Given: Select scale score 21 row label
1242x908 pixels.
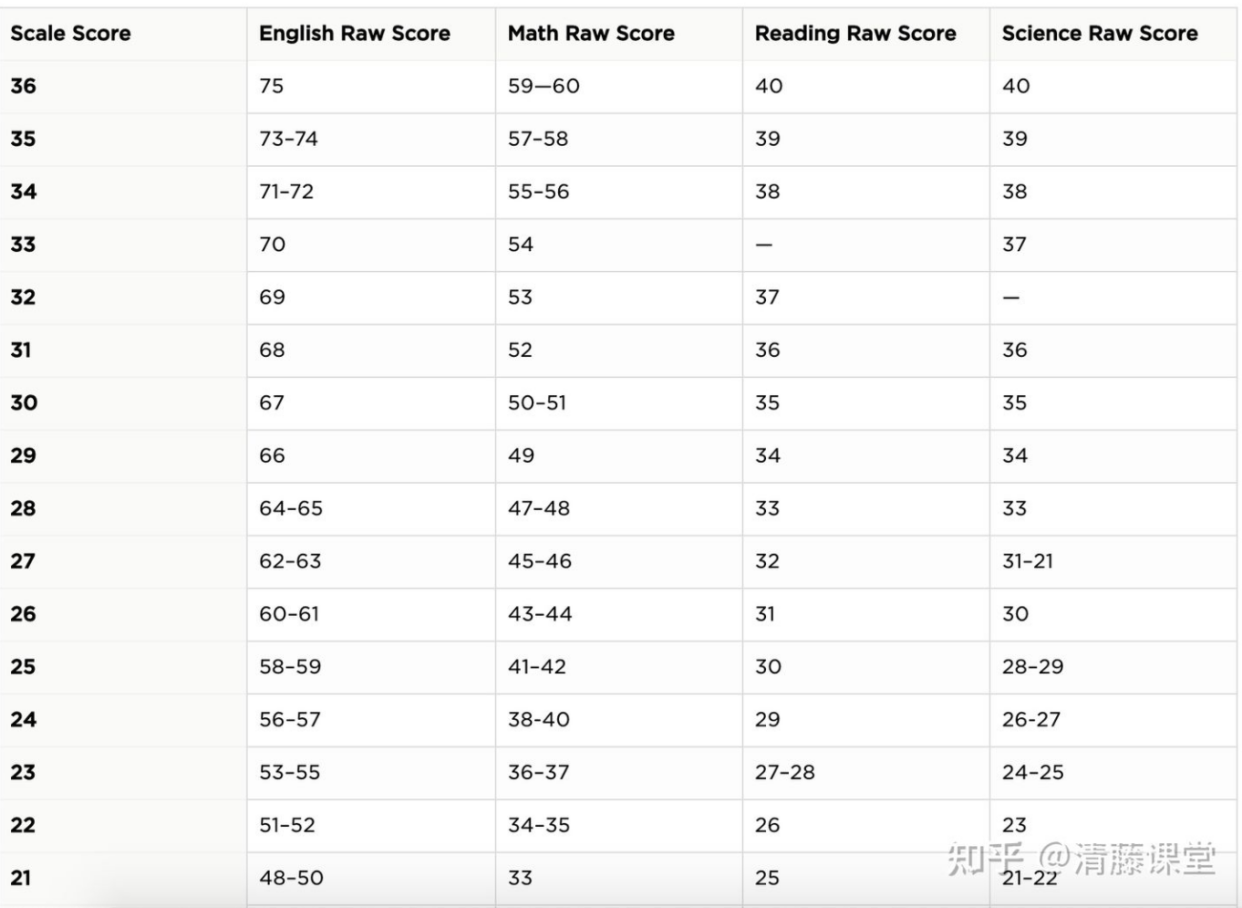Looking at the screenshot, I should (21, 879).
